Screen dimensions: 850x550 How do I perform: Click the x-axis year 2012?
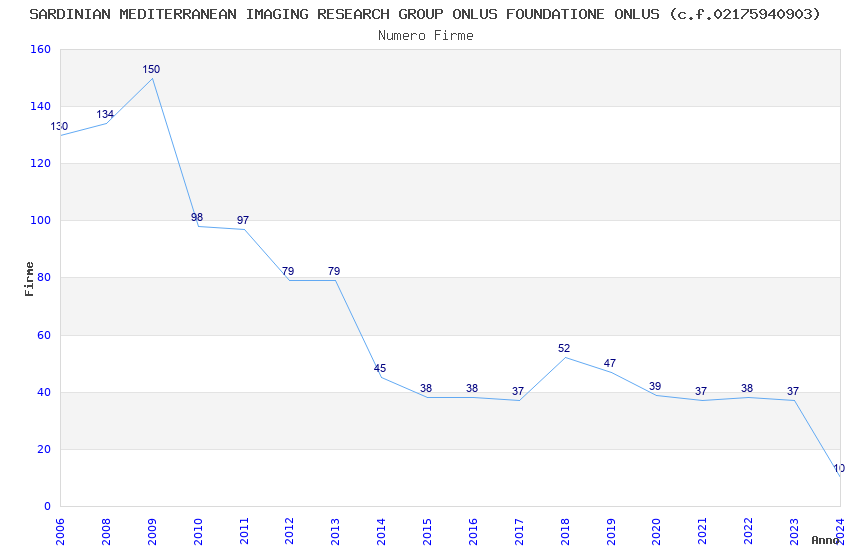click(289, 531)
